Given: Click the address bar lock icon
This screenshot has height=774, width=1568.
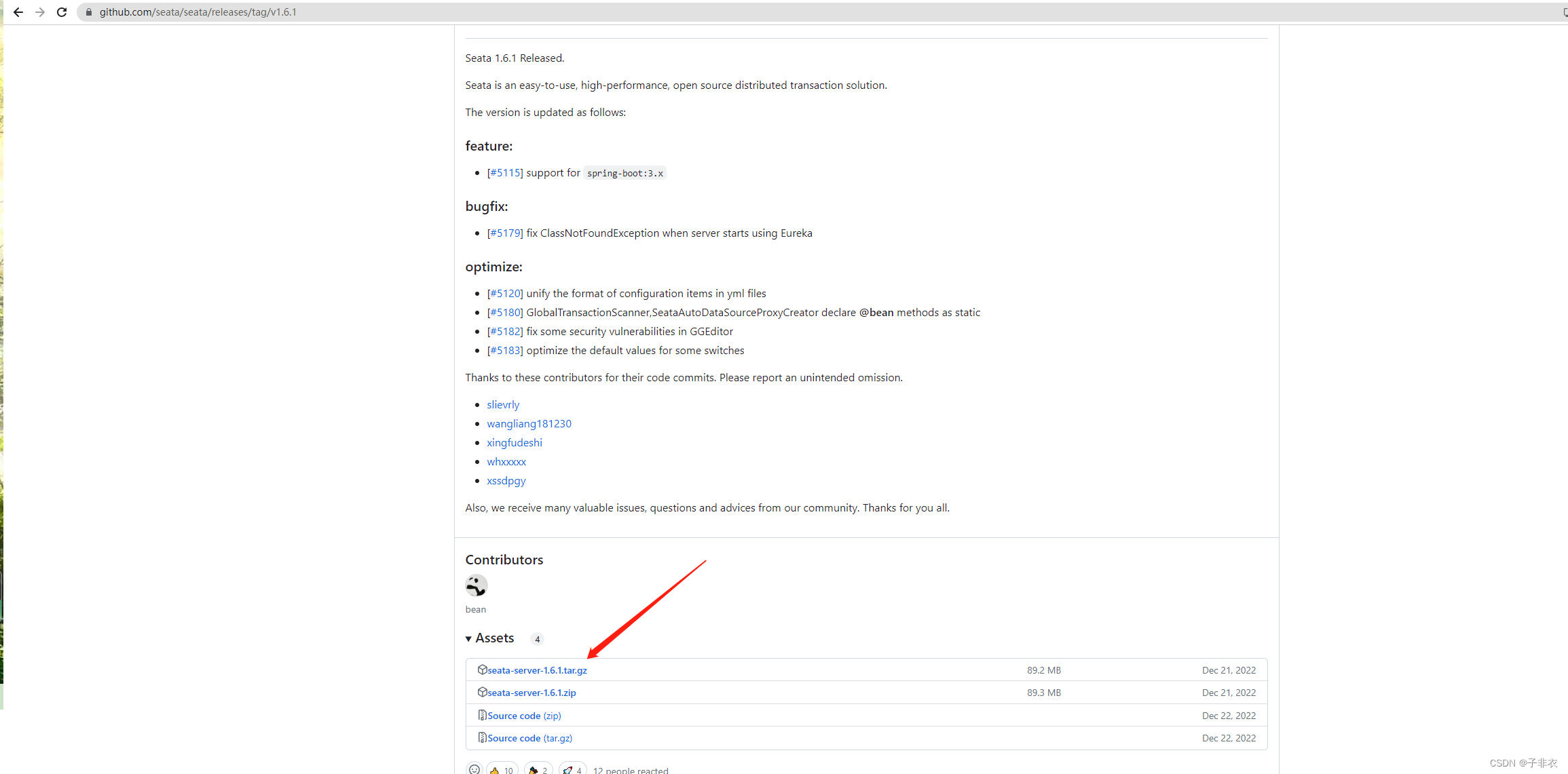Looking at the screenshot, I should (x=89, y=12).
